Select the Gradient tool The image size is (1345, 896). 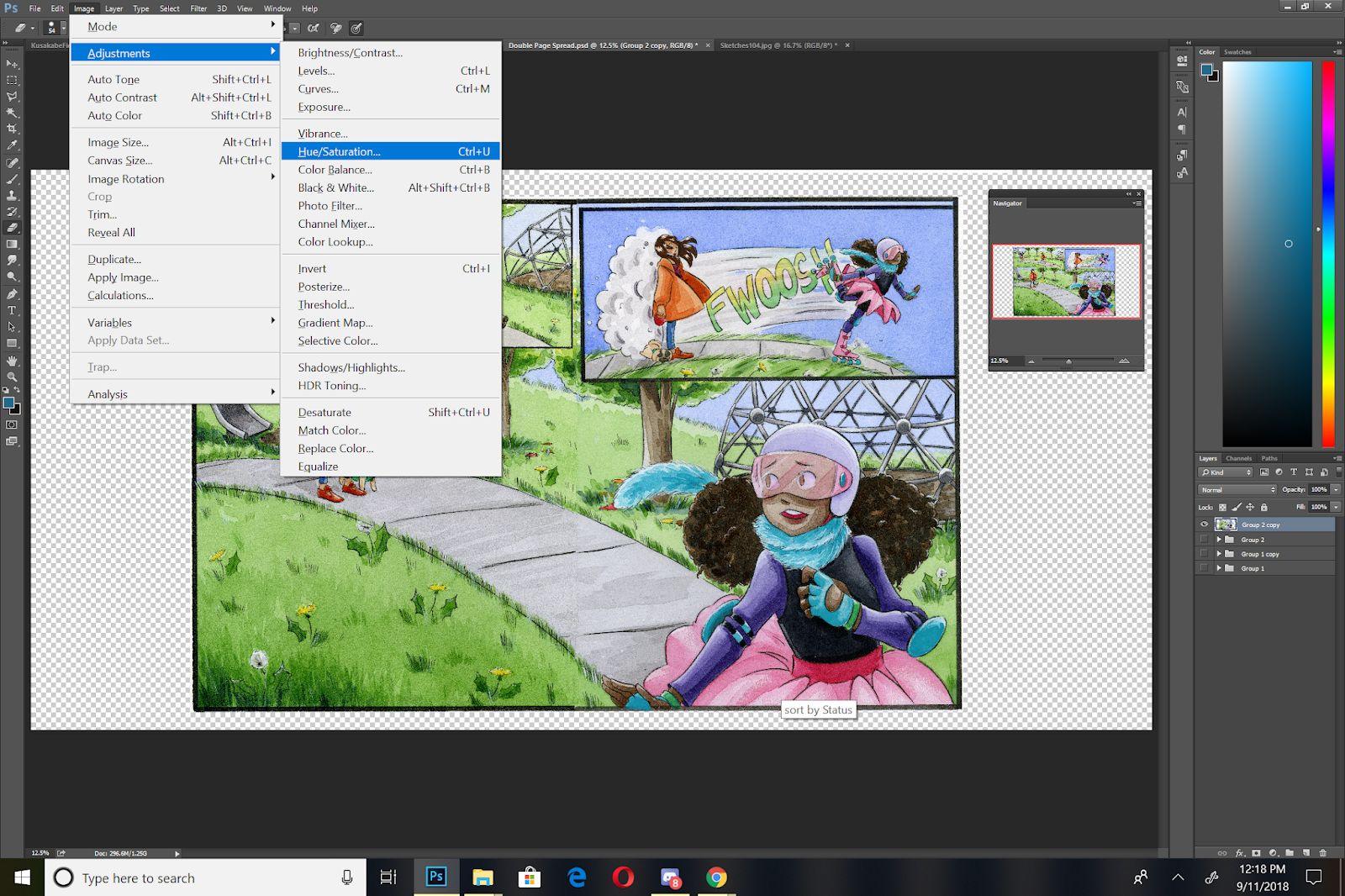coord(12,245)
